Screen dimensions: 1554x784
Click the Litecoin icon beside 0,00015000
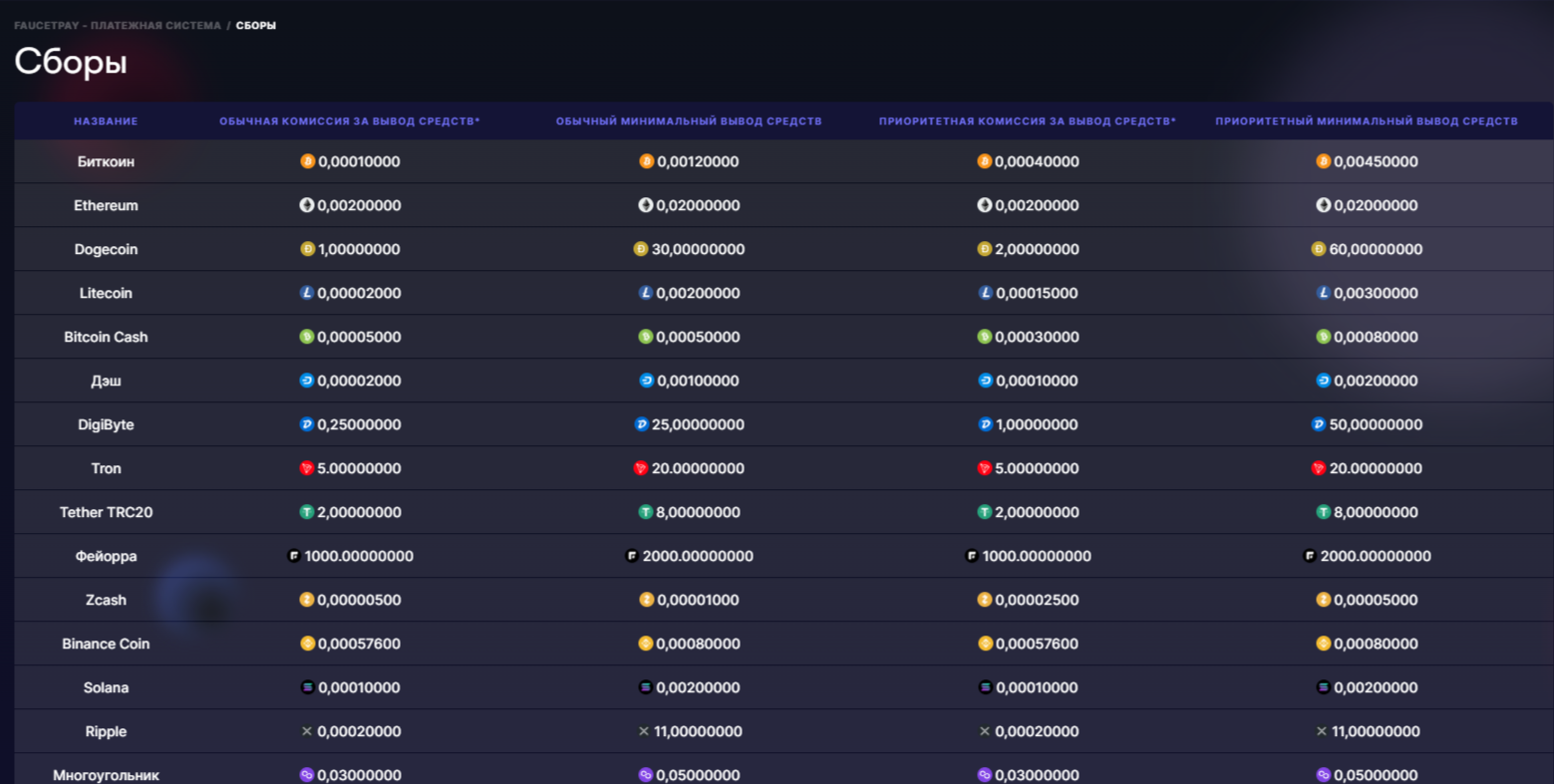(x=985, y=293)
